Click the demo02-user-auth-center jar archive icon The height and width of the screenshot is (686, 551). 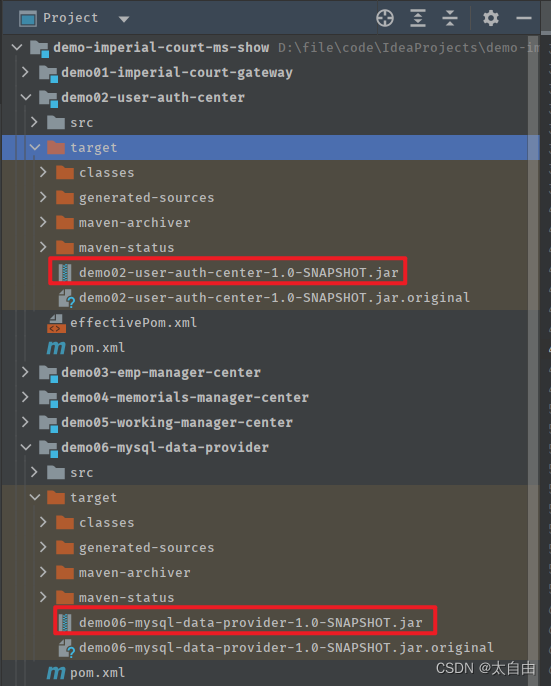65,273
